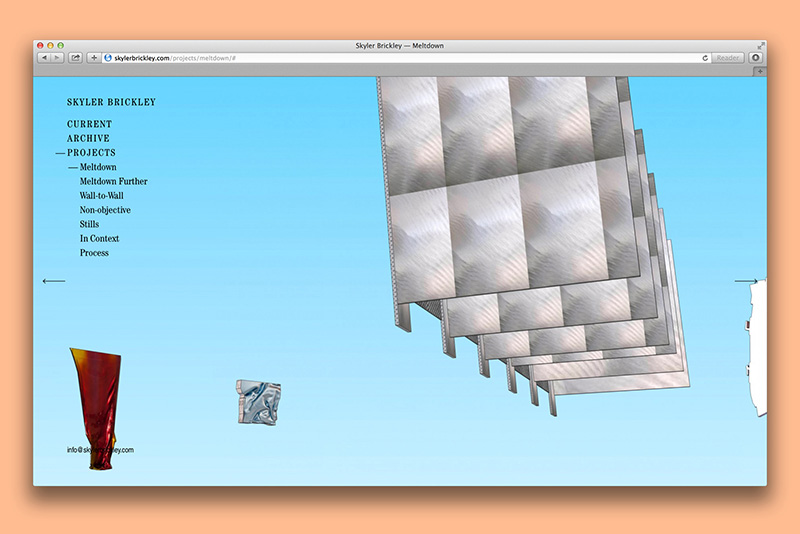The height and width of the screenshot is (534, 800).
Task: Open the Skyler Brickley home link
Action: (111, 102)
